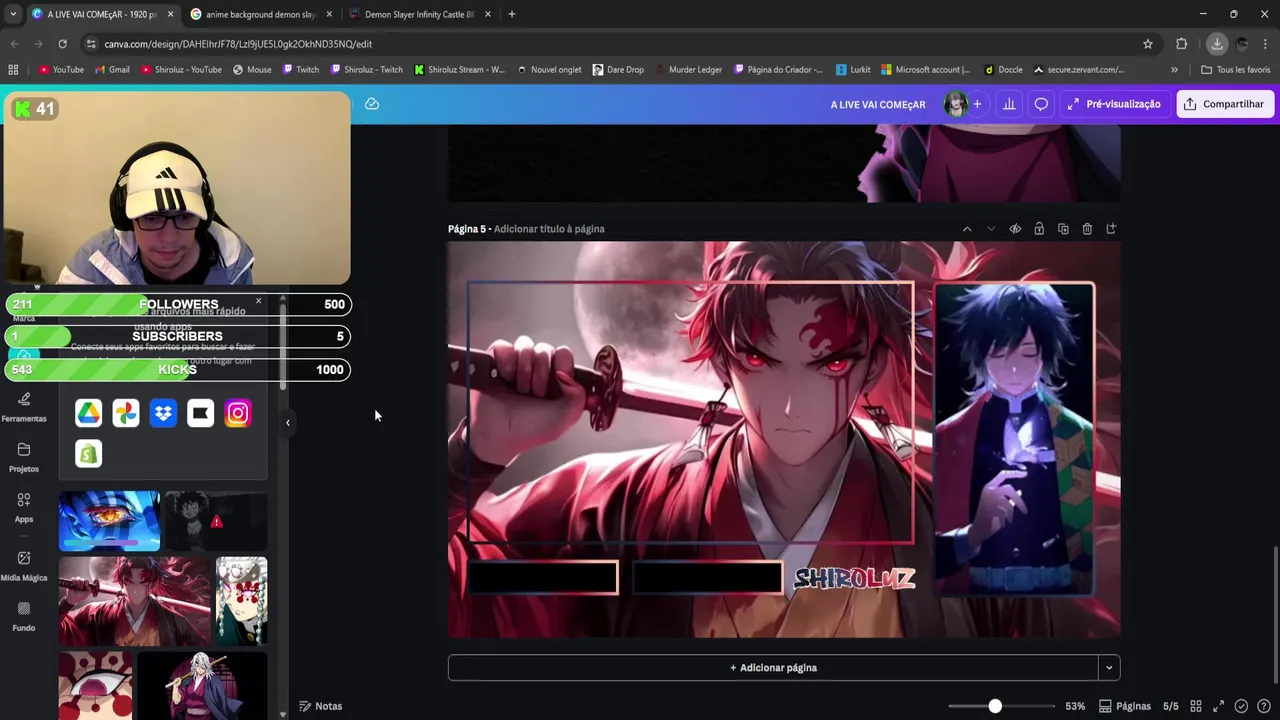Add a new page after page 5 icon

click(x=1111, y=229)
